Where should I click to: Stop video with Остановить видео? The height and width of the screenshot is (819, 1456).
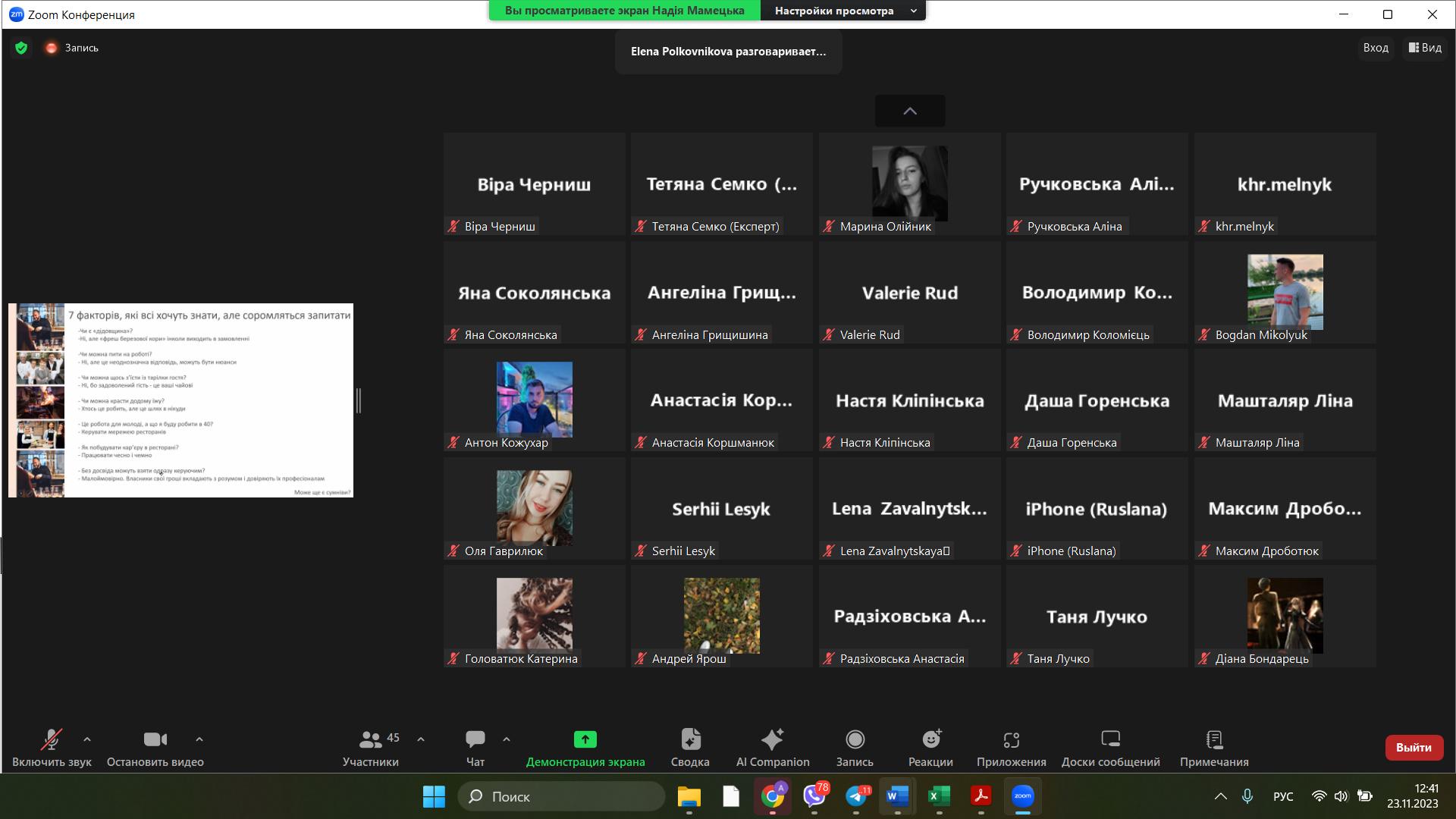(155, 748)
